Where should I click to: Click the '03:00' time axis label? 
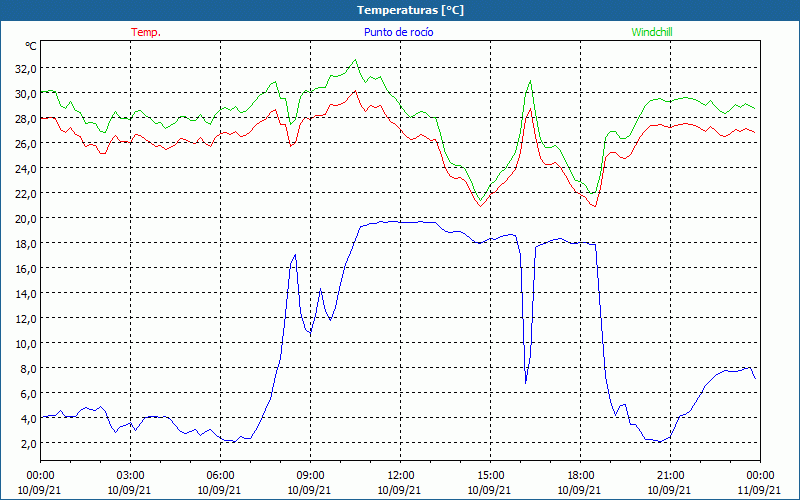point(130,476)
